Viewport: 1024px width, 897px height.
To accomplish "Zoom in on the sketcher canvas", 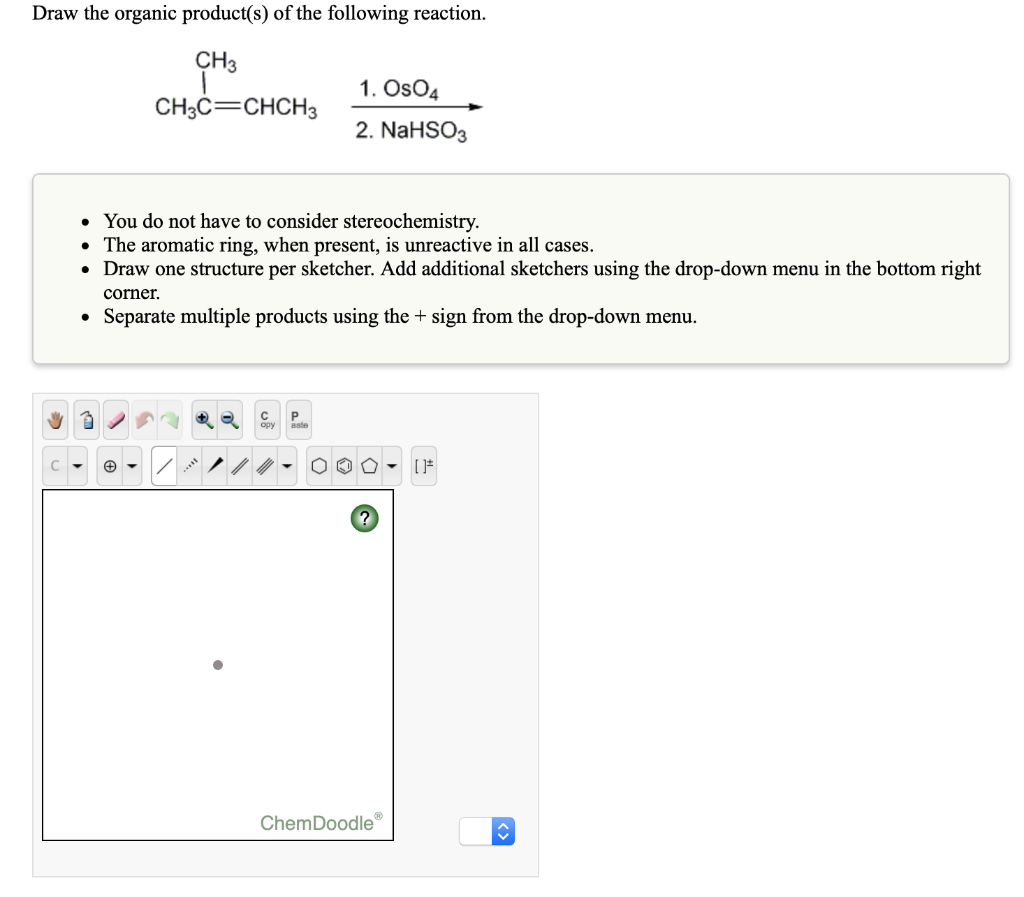I will click(x=203, y=419).
